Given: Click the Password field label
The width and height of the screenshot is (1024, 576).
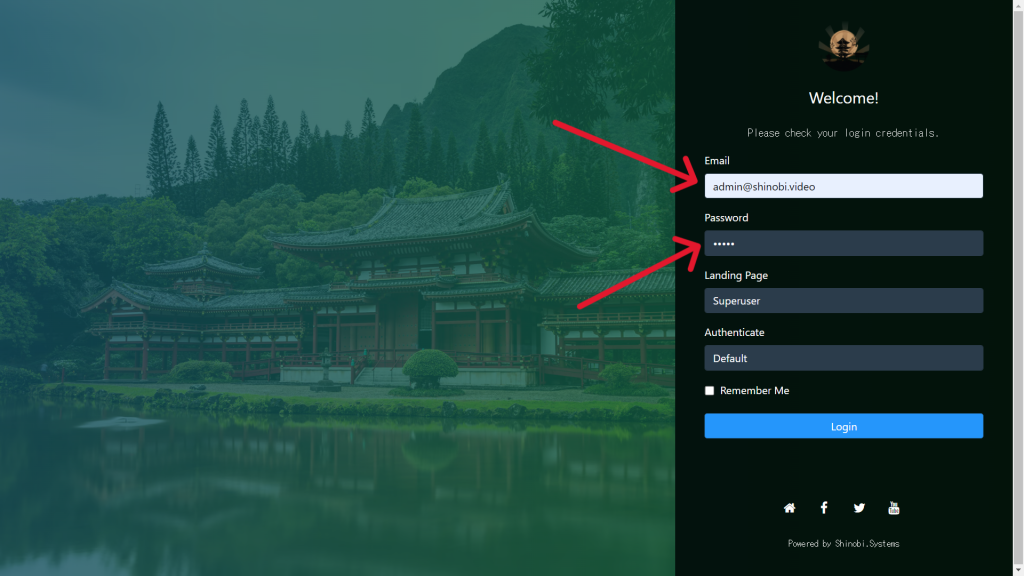Looking at the screenshot, I should (x=726, y=217).
